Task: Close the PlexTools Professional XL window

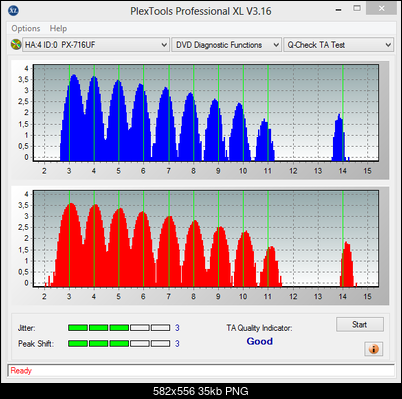Action: [381, 9]
